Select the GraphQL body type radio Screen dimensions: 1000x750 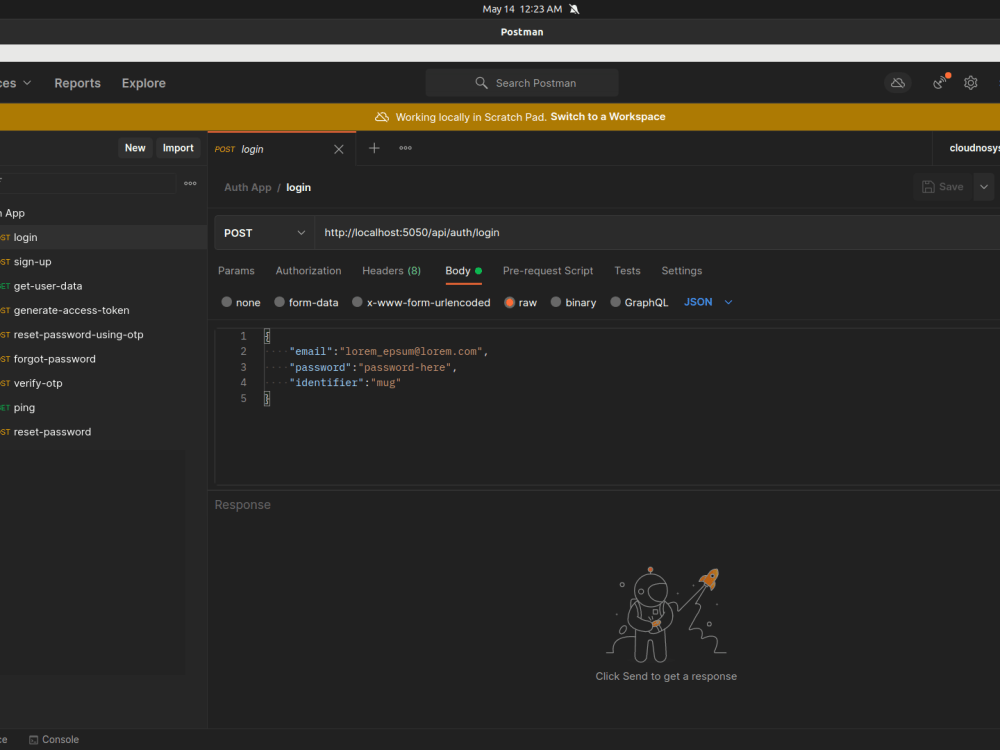[x=615, y=302]
